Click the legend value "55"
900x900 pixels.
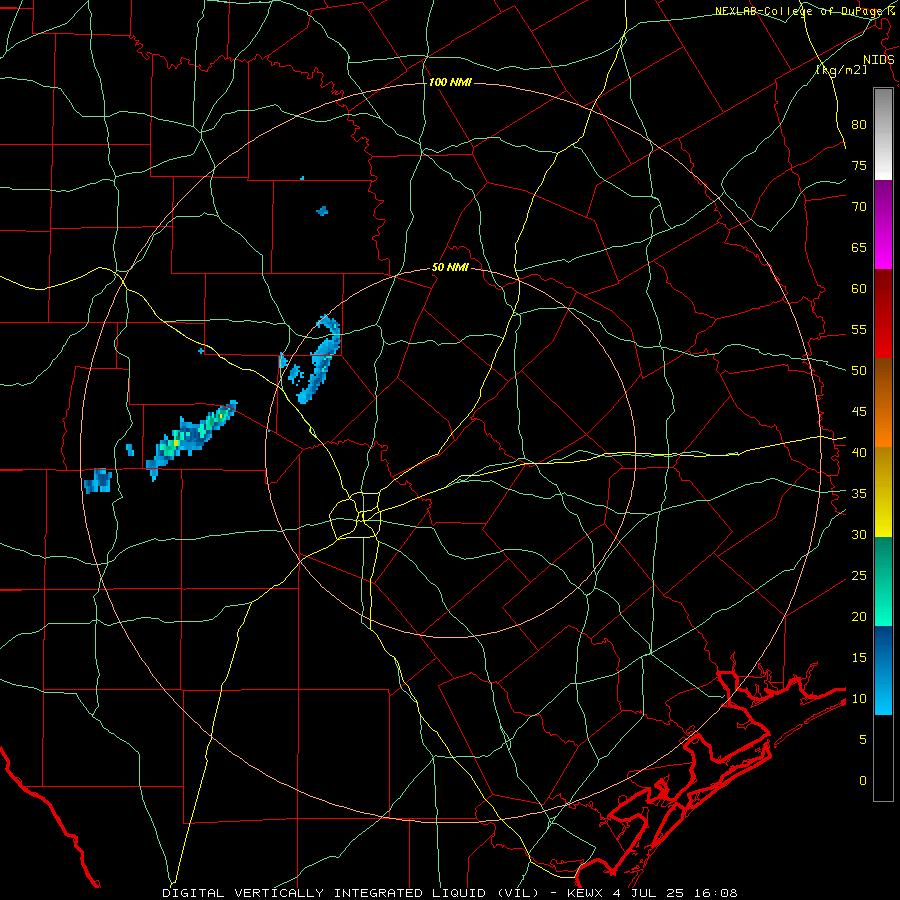pos(859,329)
